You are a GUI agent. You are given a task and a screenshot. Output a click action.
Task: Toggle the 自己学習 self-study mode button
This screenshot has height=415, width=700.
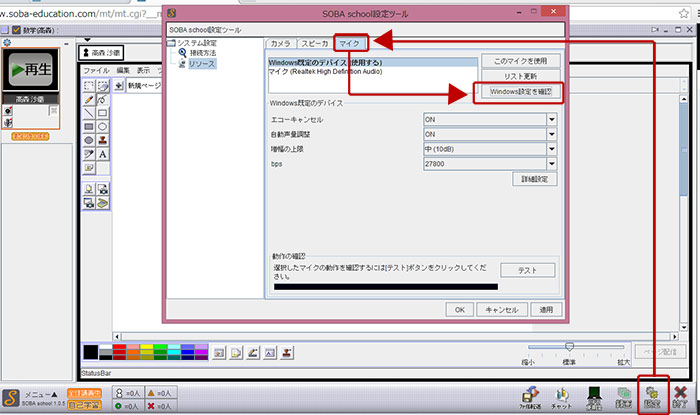(84, 405)
